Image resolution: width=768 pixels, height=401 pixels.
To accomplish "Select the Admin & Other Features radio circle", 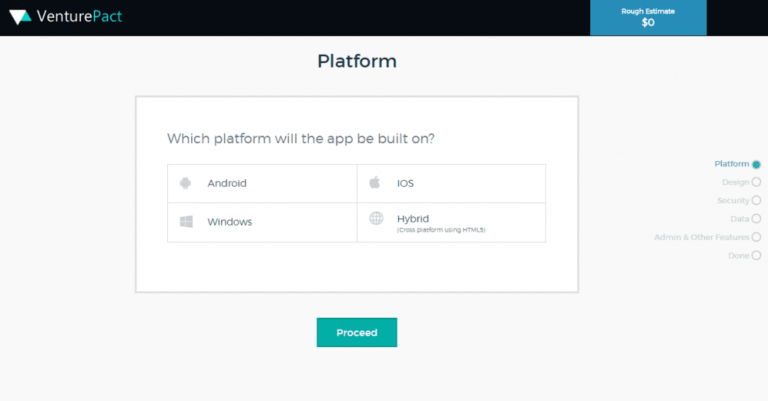I will [x=756, y=237].
